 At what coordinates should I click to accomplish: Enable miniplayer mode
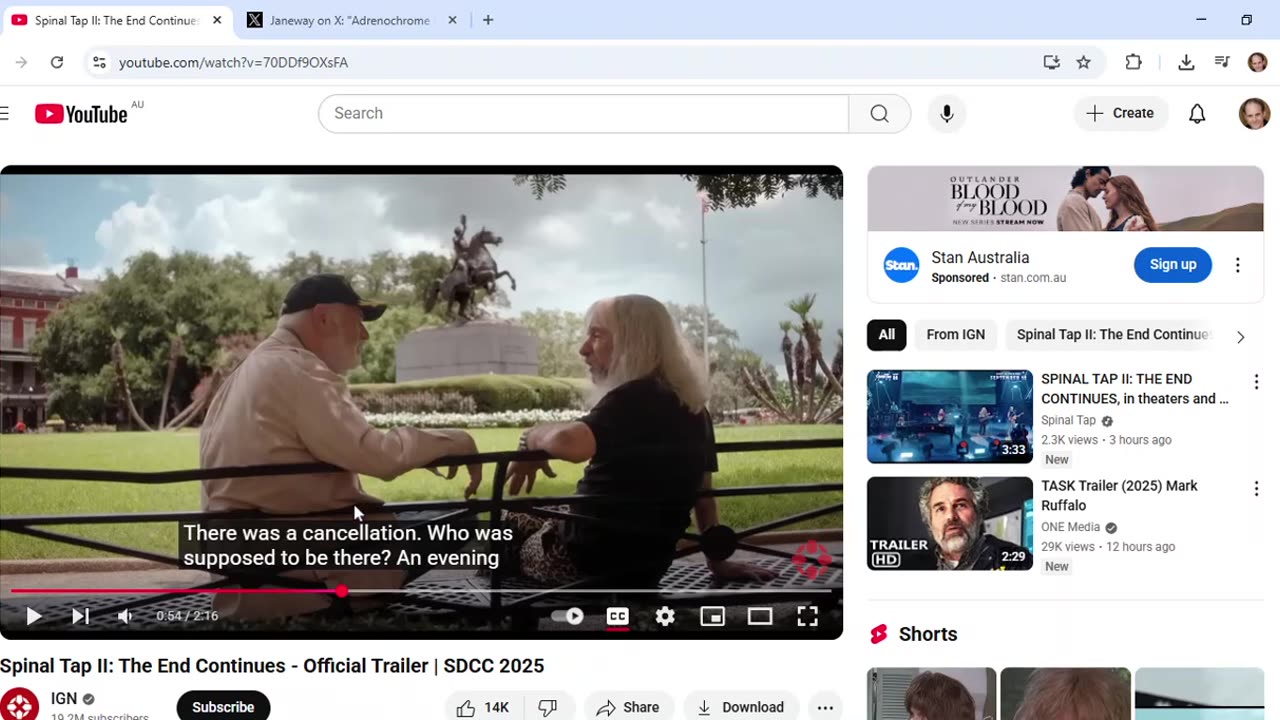712,616
